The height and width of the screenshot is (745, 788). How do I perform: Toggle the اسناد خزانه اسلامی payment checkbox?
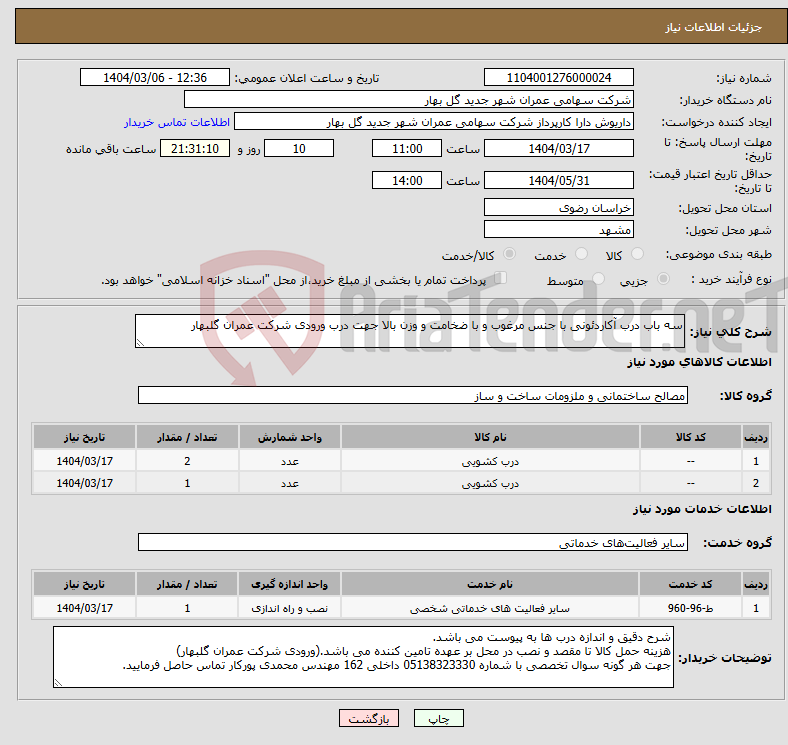coord(501,277)
